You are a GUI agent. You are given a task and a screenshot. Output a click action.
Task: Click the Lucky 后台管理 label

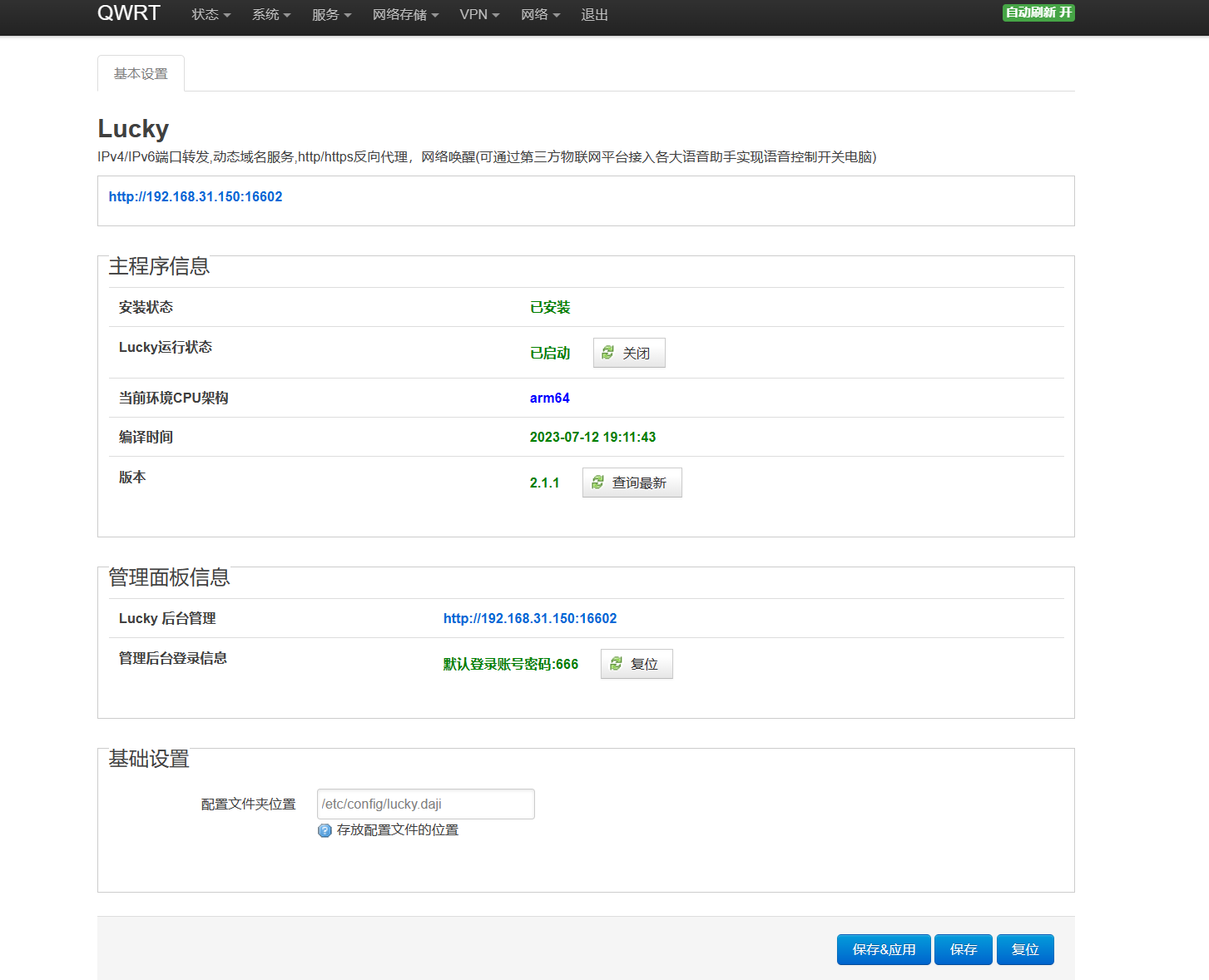[167, 618]
